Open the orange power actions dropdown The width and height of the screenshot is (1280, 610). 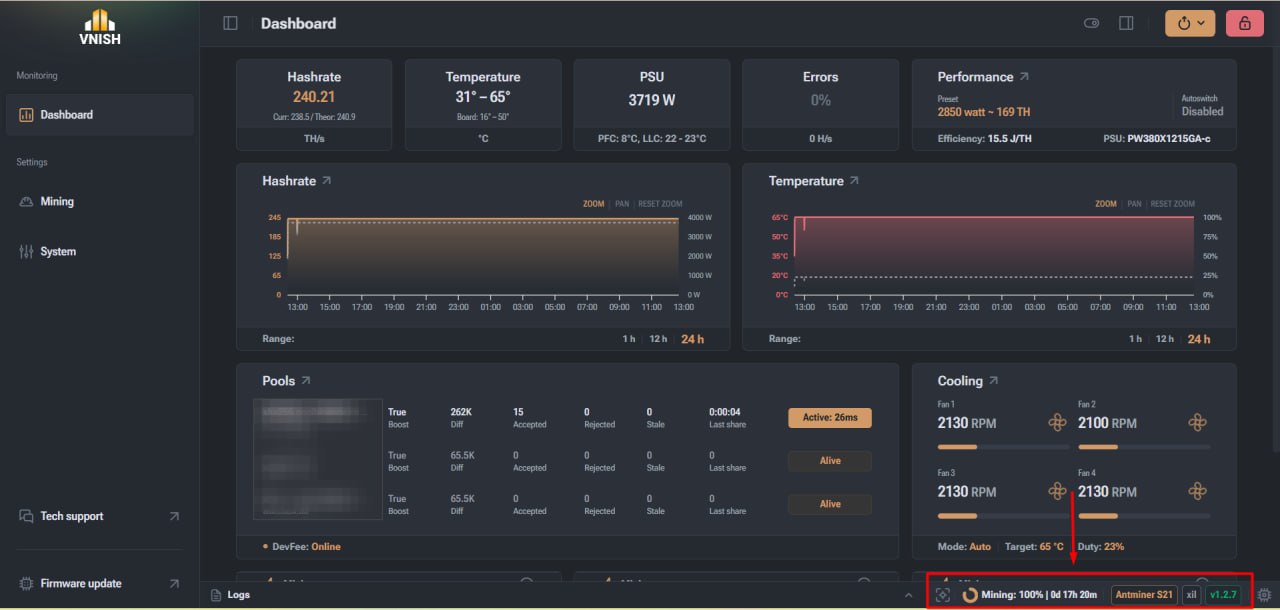coord(1190,23)
